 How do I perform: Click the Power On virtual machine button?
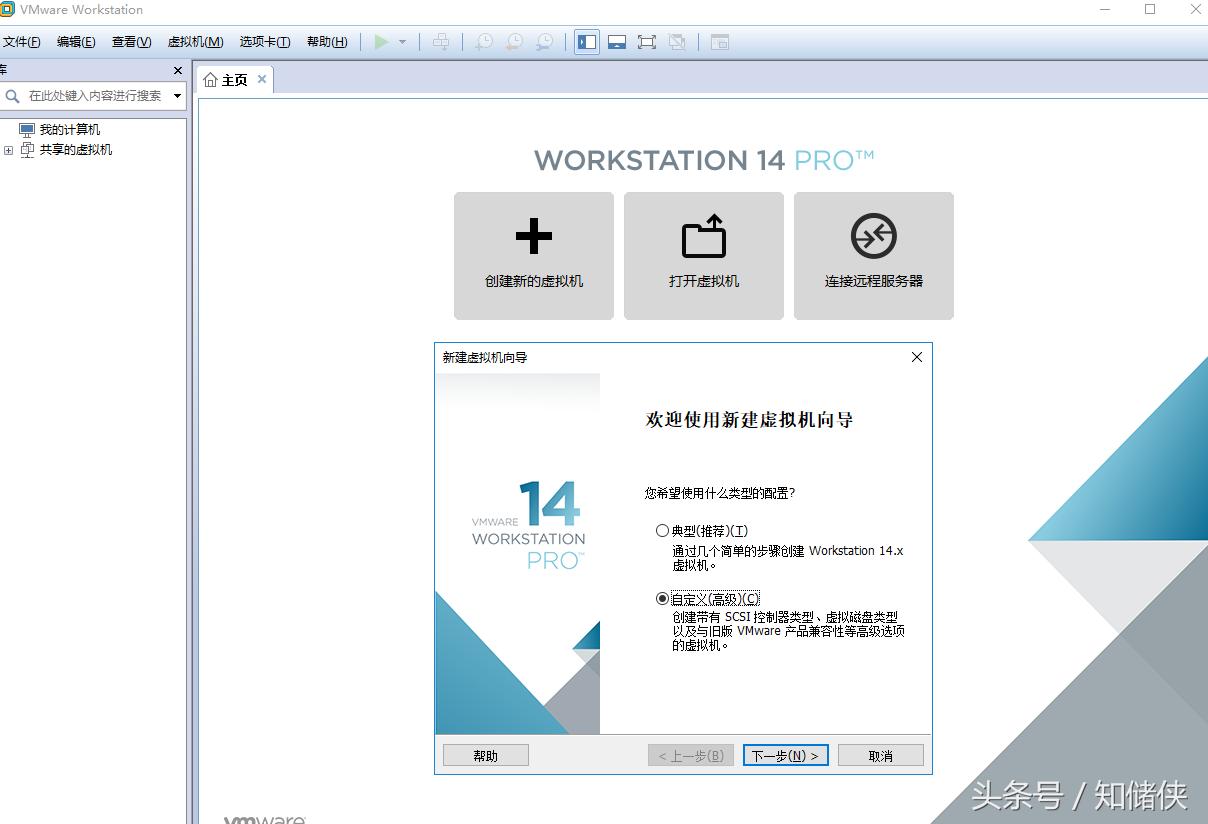(383, 42)
